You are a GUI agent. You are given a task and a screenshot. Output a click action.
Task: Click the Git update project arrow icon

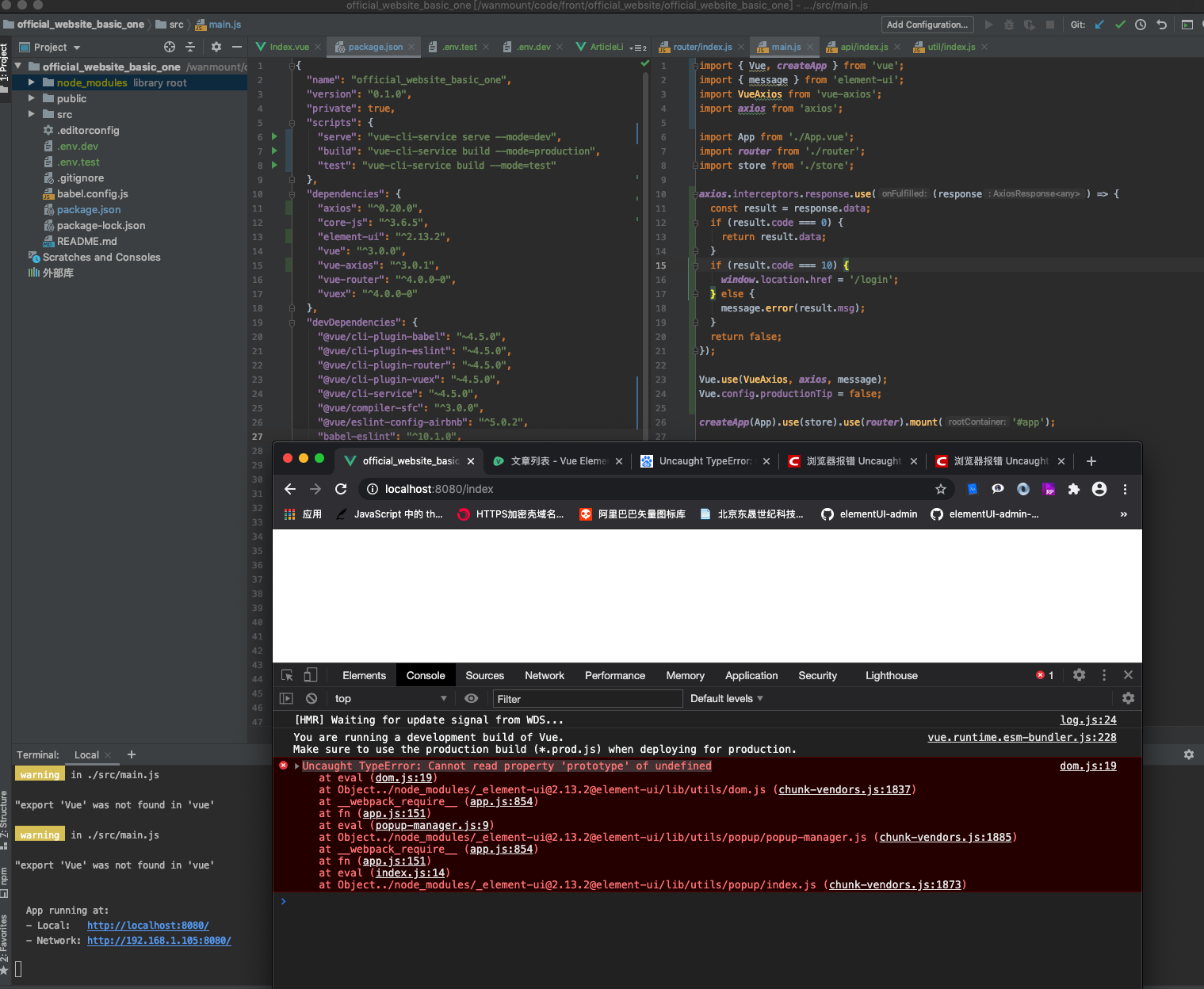(1099, 25)
